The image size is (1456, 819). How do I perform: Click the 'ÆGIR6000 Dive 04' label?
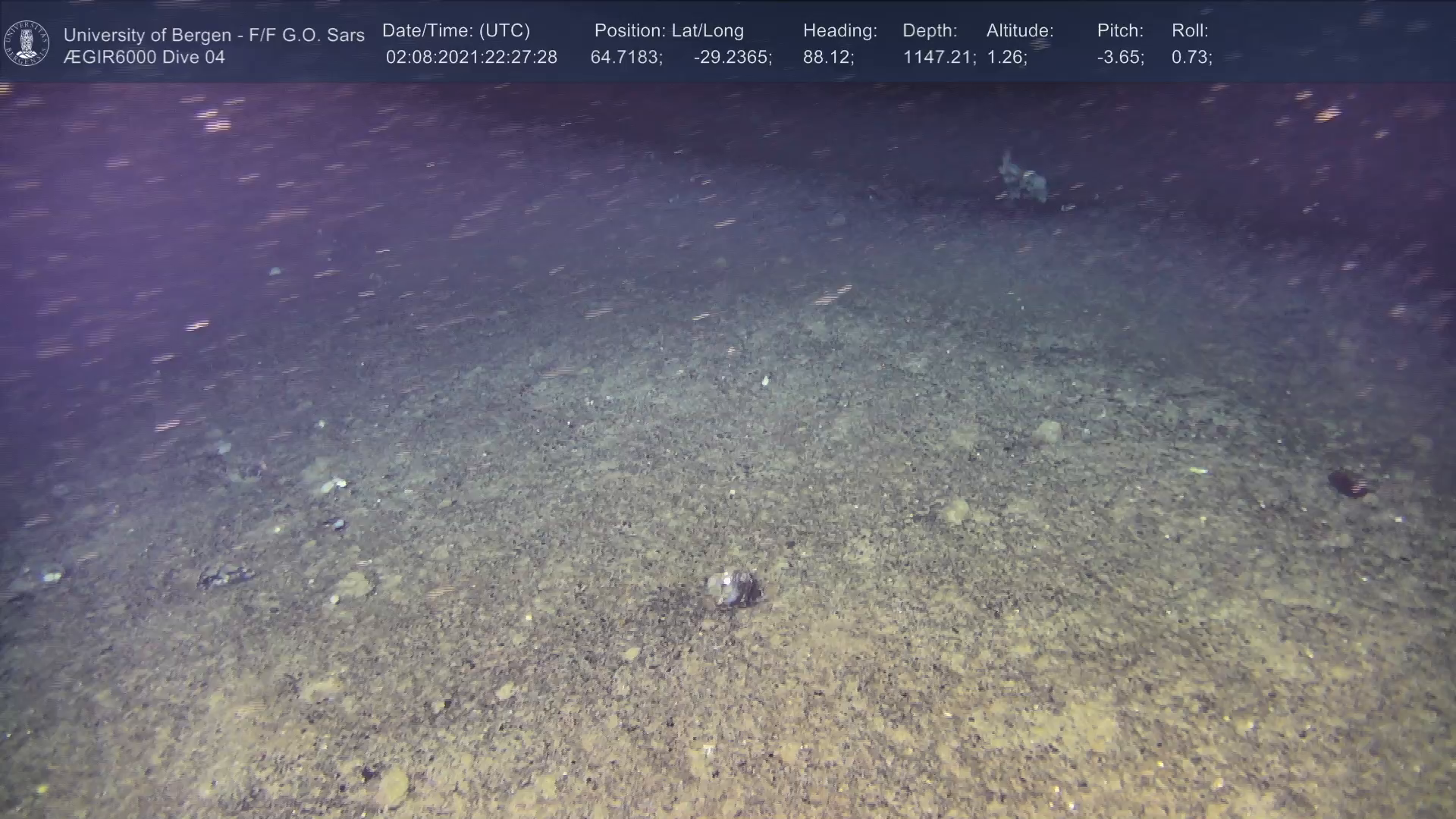click(144, 58)
